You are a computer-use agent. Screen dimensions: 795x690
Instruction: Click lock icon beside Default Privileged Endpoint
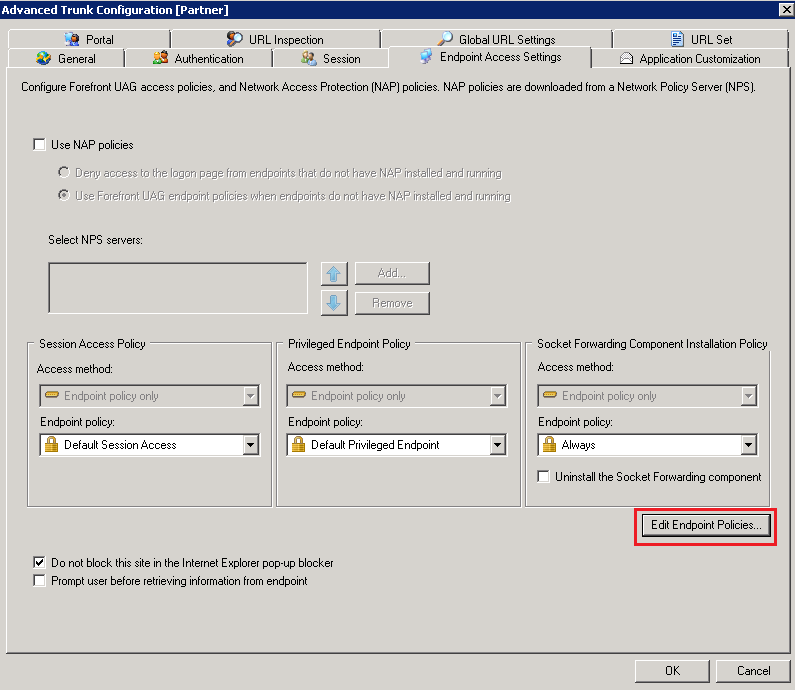click(298, 444)
